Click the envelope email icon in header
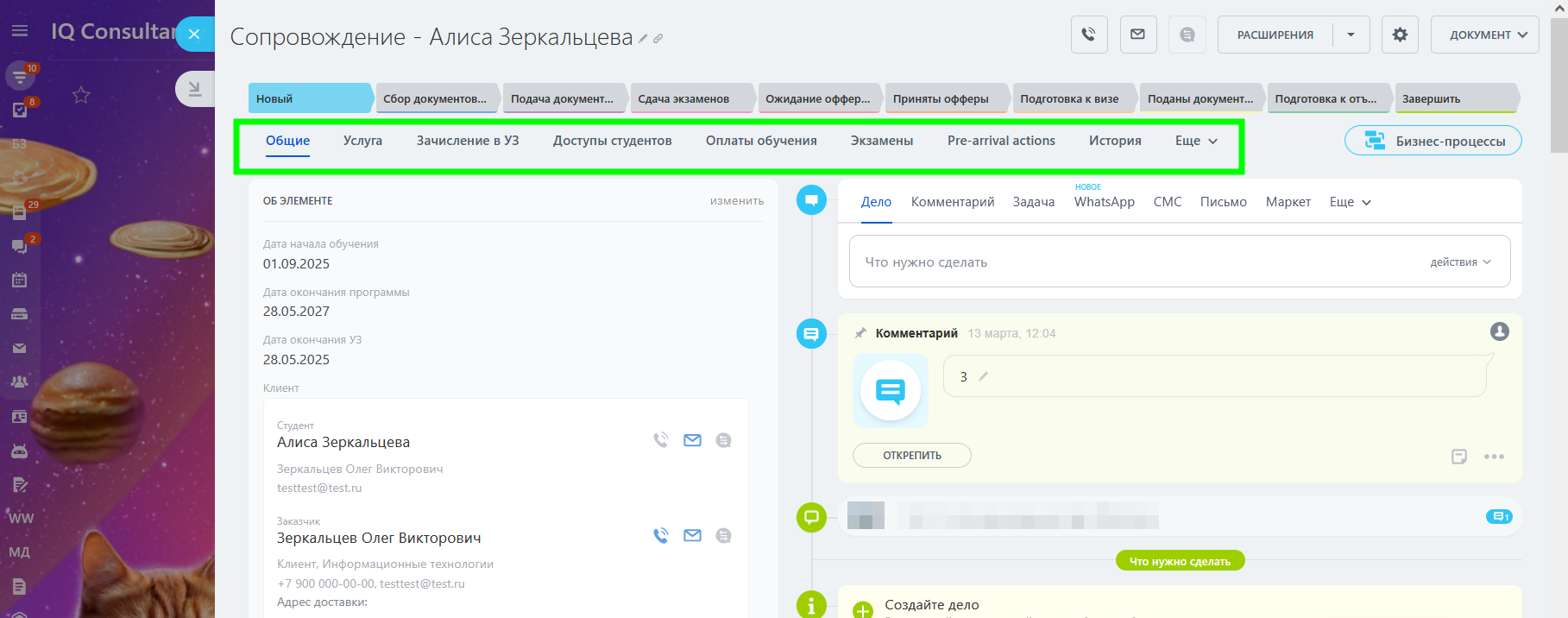The height and width of the screenshot is (618, 1568). click(1137, 35)
